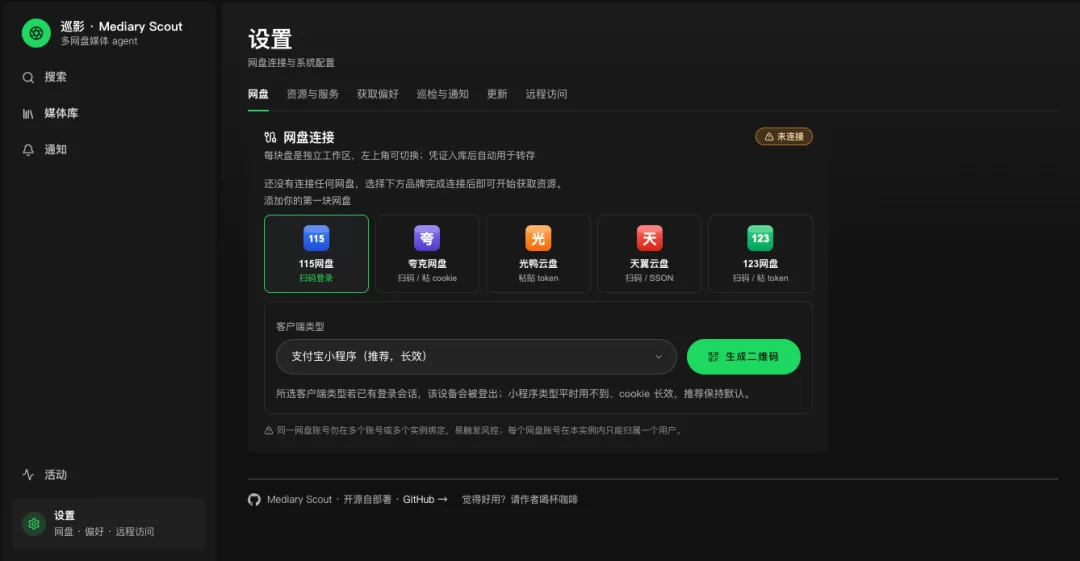Open notifications via the bell icon
The width and height of the screenshot is (1080, 561).
click(28, 150)
